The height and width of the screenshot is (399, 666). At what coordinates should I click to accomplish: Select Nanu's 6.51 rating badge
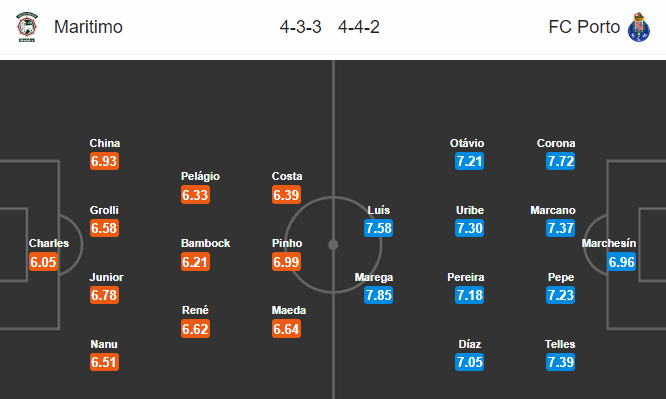pos(104,362)
